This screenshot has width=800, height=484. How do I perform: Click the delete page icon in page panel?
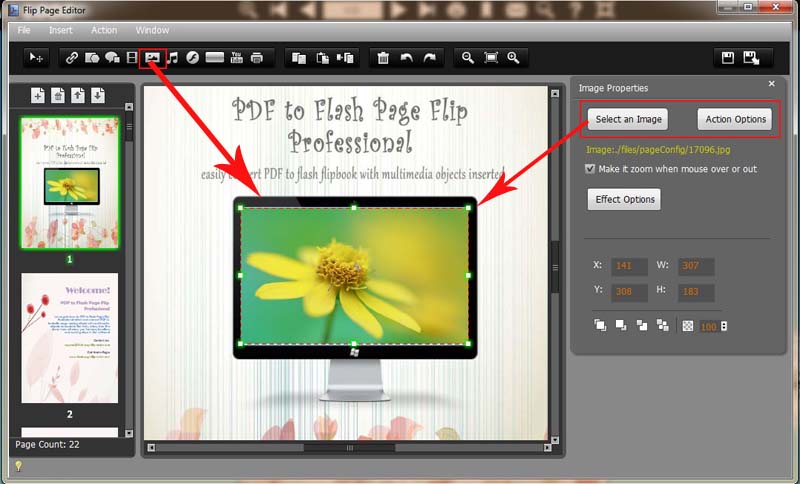pyautogui.click(x=58, y=95)
